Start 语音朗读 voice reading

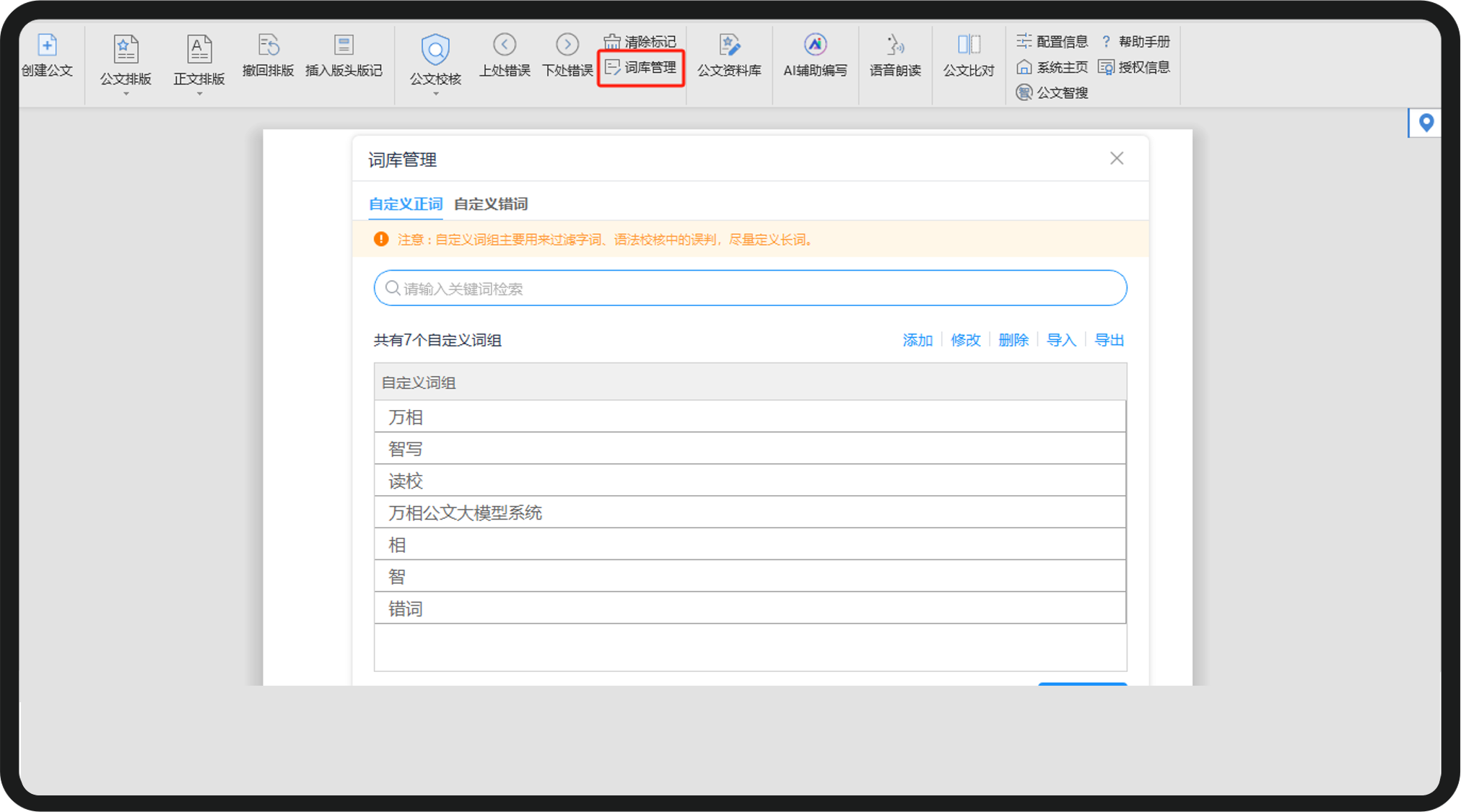pyautogui.click(x=895, y=56)
